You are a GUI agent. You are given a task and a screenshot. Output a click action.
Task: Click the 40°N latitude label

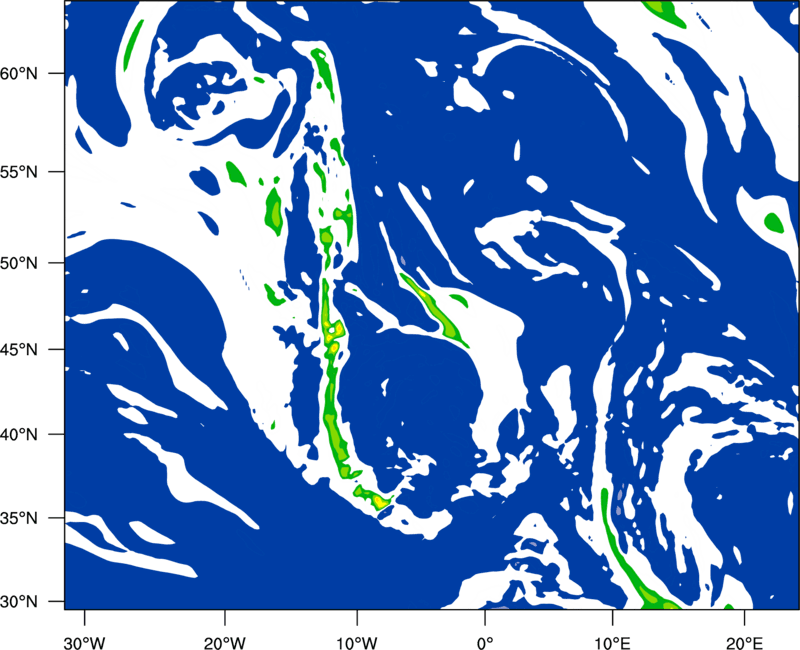point(19,435)
